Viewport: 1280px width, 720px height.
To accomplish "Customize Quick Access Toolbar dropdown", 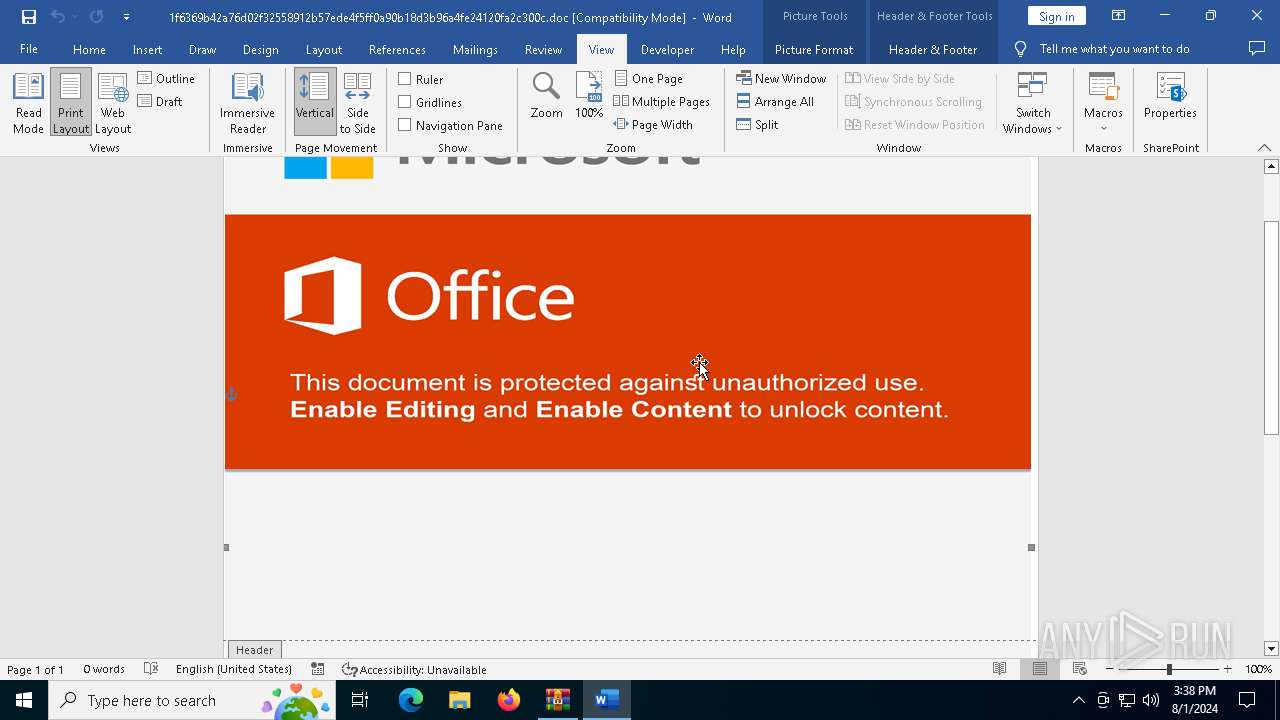I will coord(126,17).
